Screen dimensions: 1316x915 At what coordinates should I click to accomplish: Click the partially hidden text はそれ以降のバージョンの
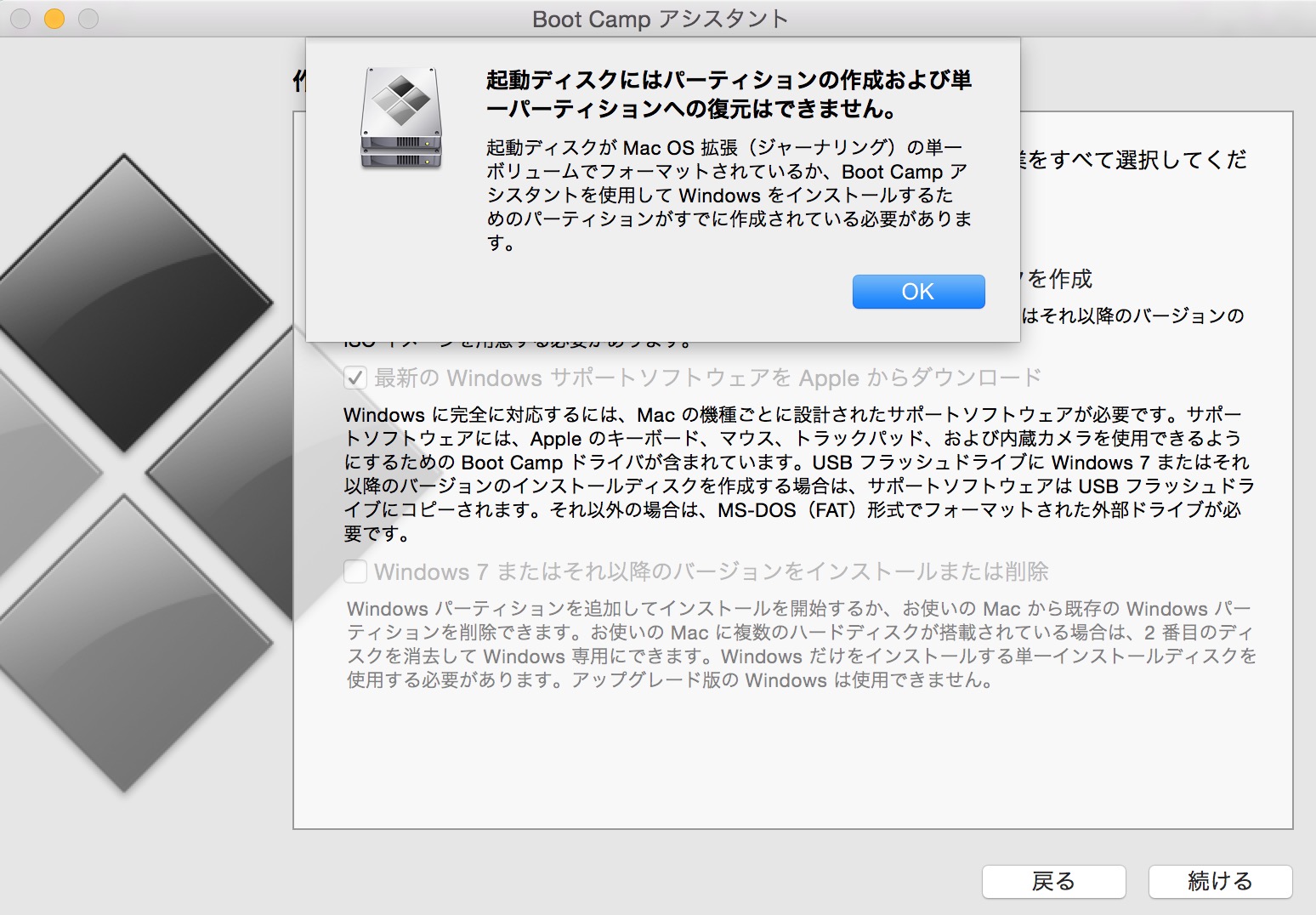coord(1133,316)
